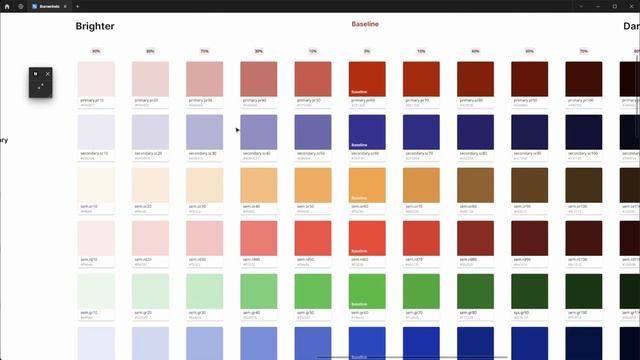Screen dimensions: 640x360
Task: Click the globe icon beside Home
Action: coord(21,7)
